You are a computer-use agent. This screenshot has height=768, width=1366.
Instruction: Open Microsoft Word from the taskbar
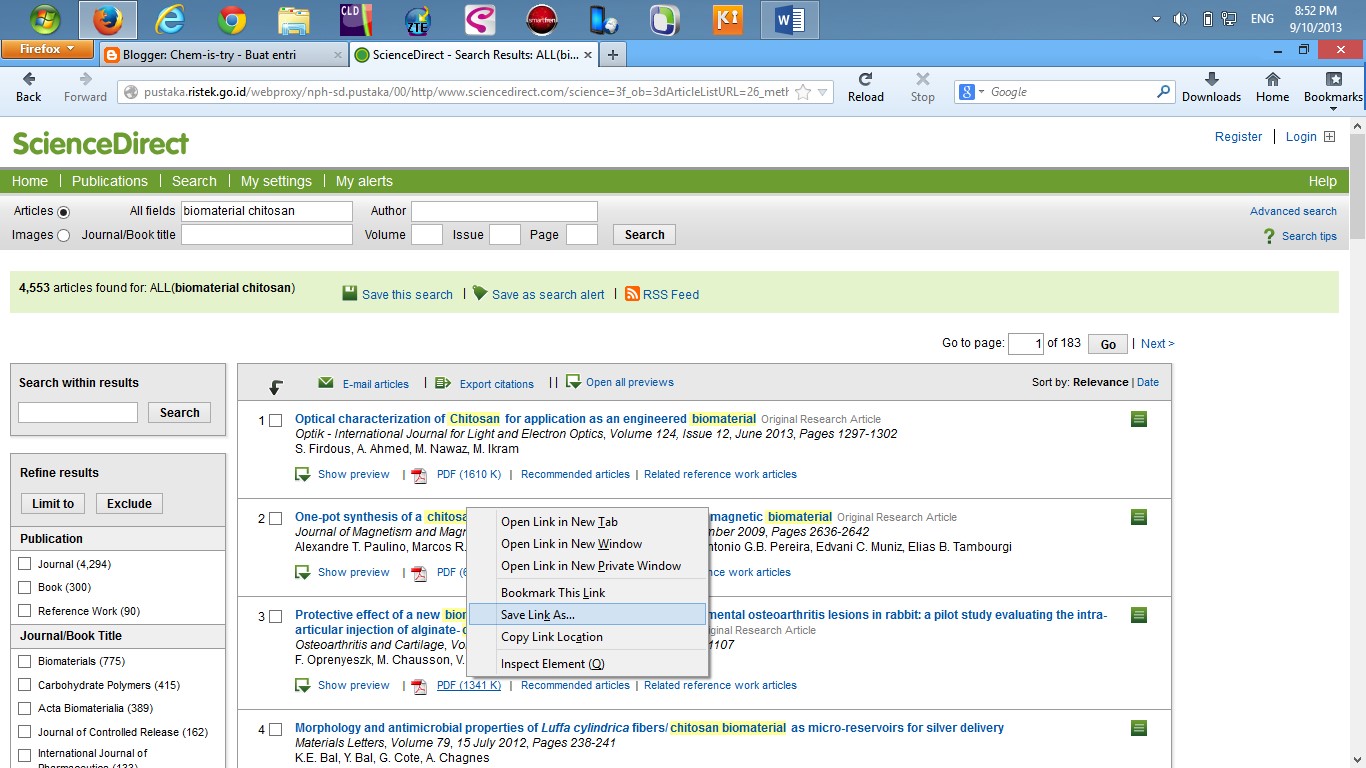point(789,18)
